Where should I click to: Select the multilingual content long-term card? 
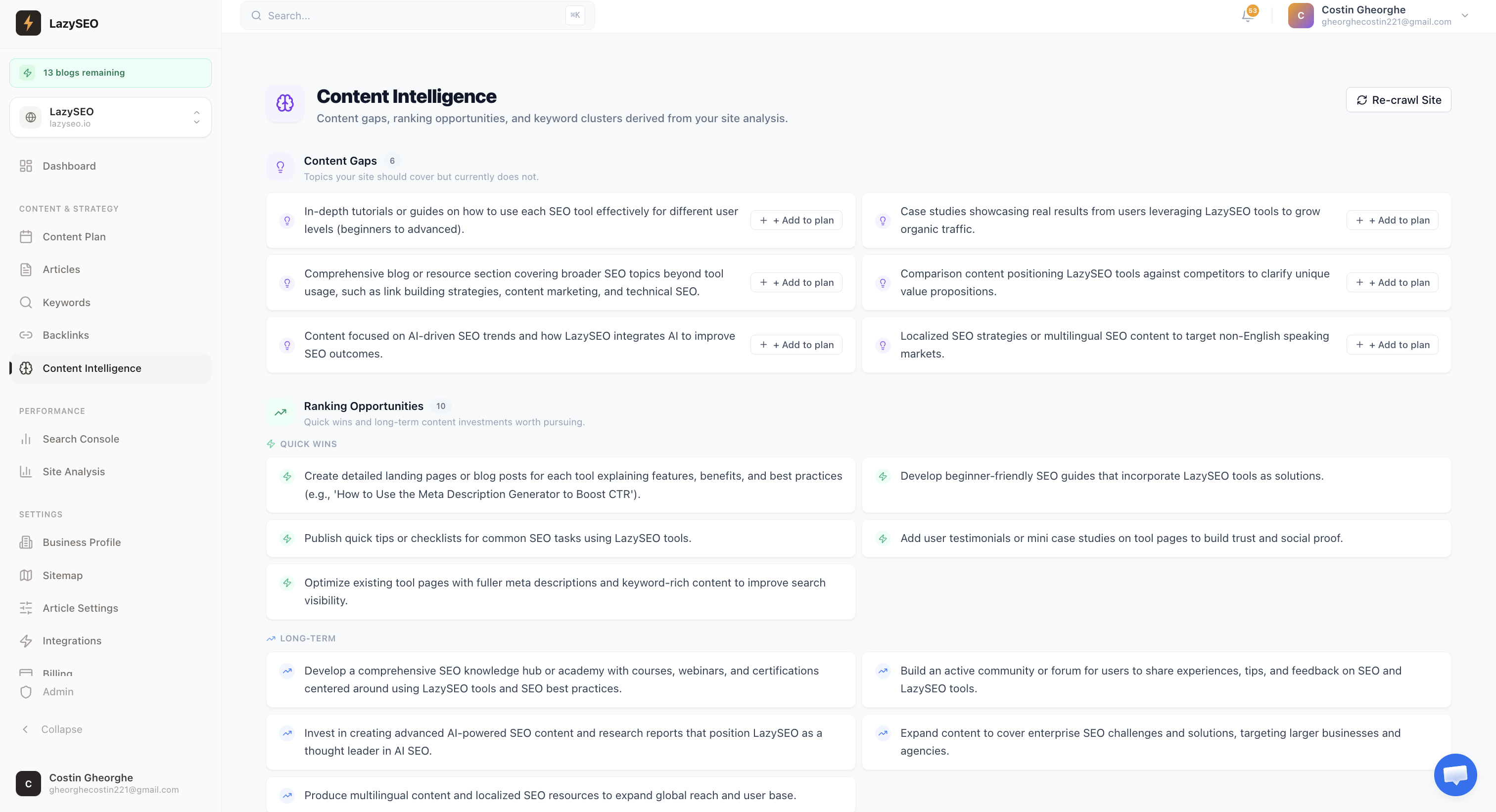[561, 795]
